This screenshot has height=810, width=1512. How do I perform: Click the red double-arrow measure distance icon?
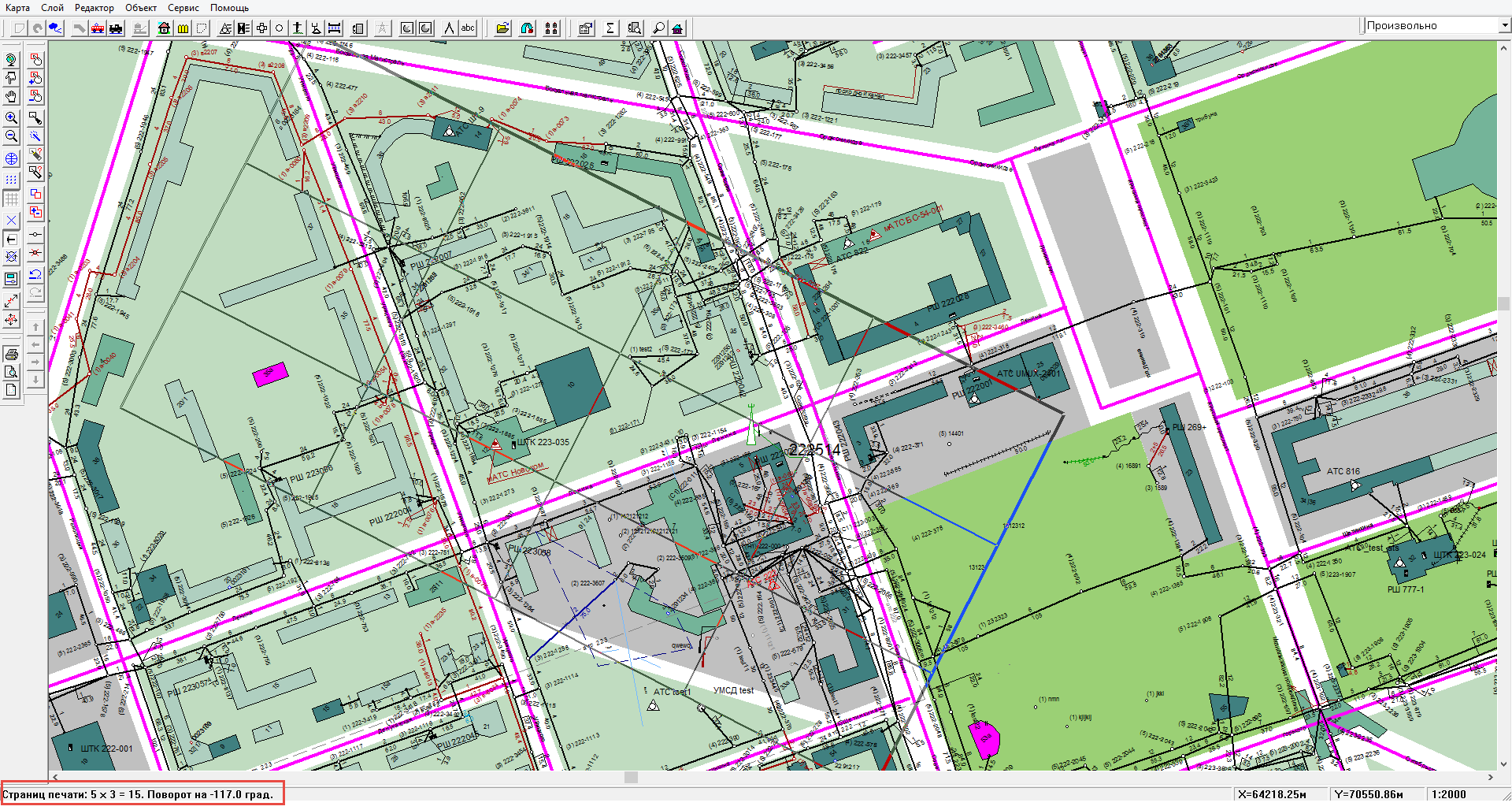(11, 301)
